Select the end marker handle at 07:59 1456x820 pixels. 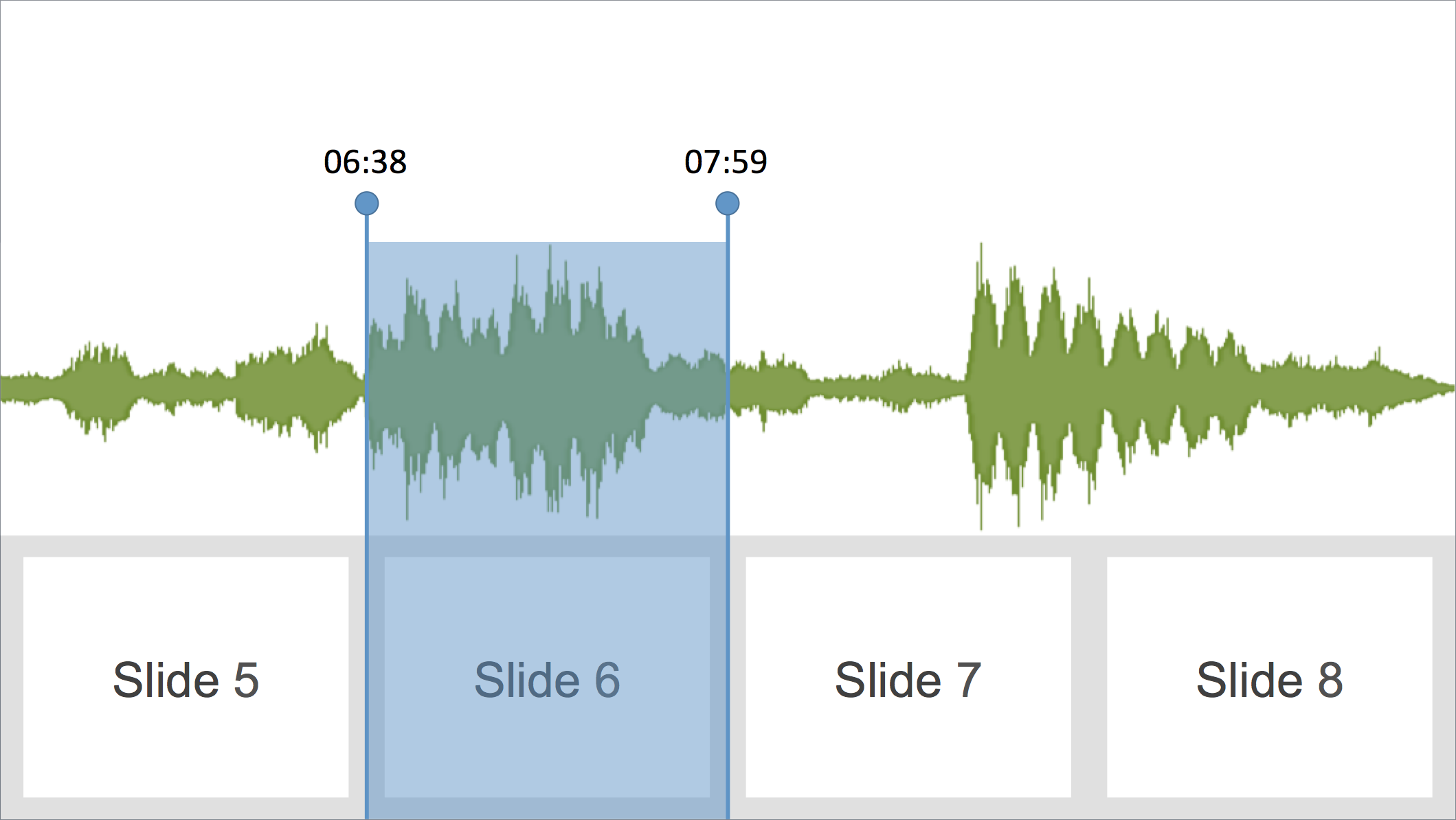(728, 203)
